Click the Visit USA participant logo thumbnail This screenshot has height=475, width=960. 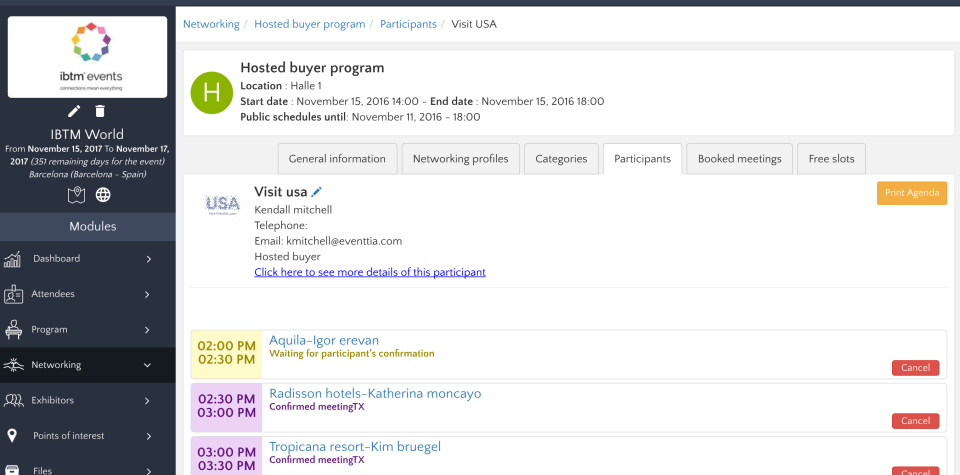[x=222, y=202]
